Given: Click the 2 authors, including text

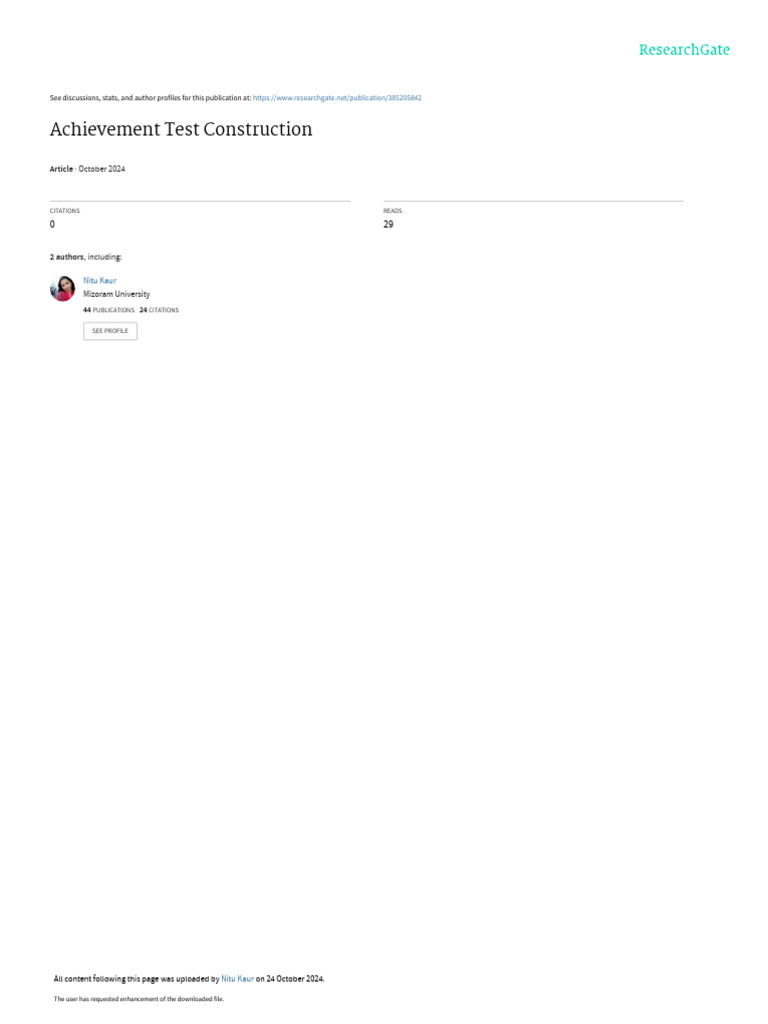Looking at the screenshot, I should coord(86,257).
